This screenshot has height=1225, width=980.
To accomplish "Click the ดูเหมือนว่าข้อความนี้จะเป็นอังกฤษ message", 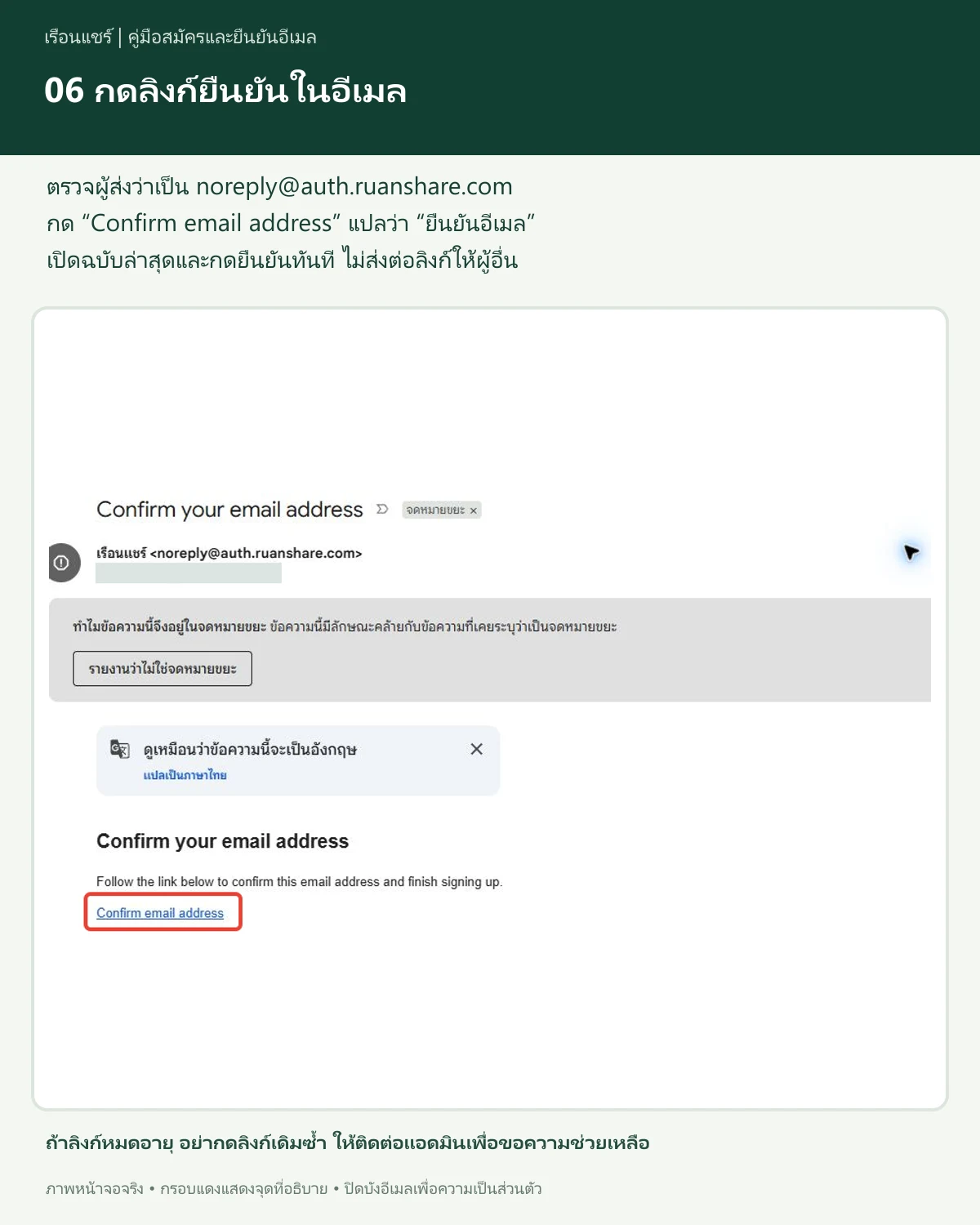I will point(250,750).
